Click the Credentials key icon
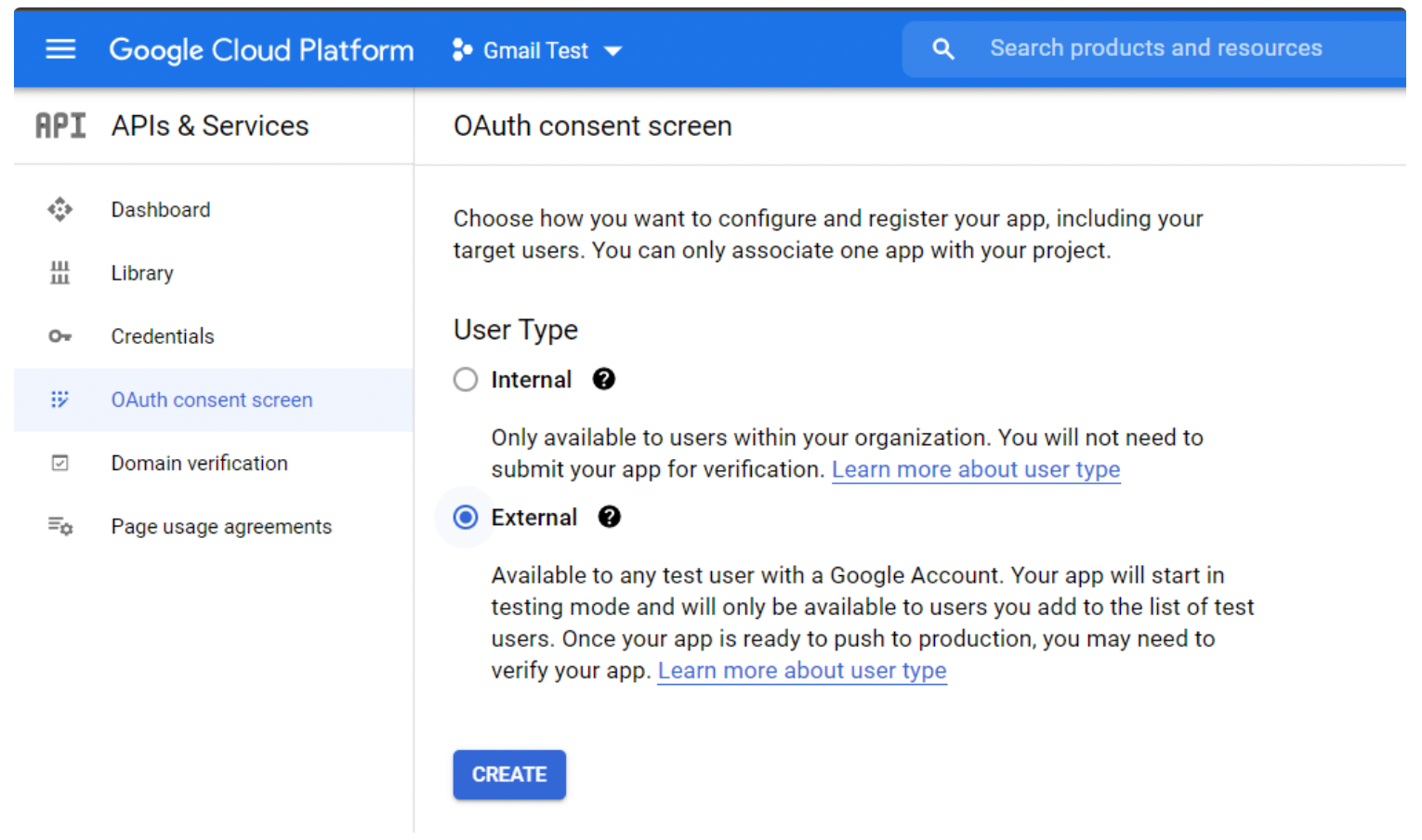Screen dimensions: 1422x840 tap(60, 336)
